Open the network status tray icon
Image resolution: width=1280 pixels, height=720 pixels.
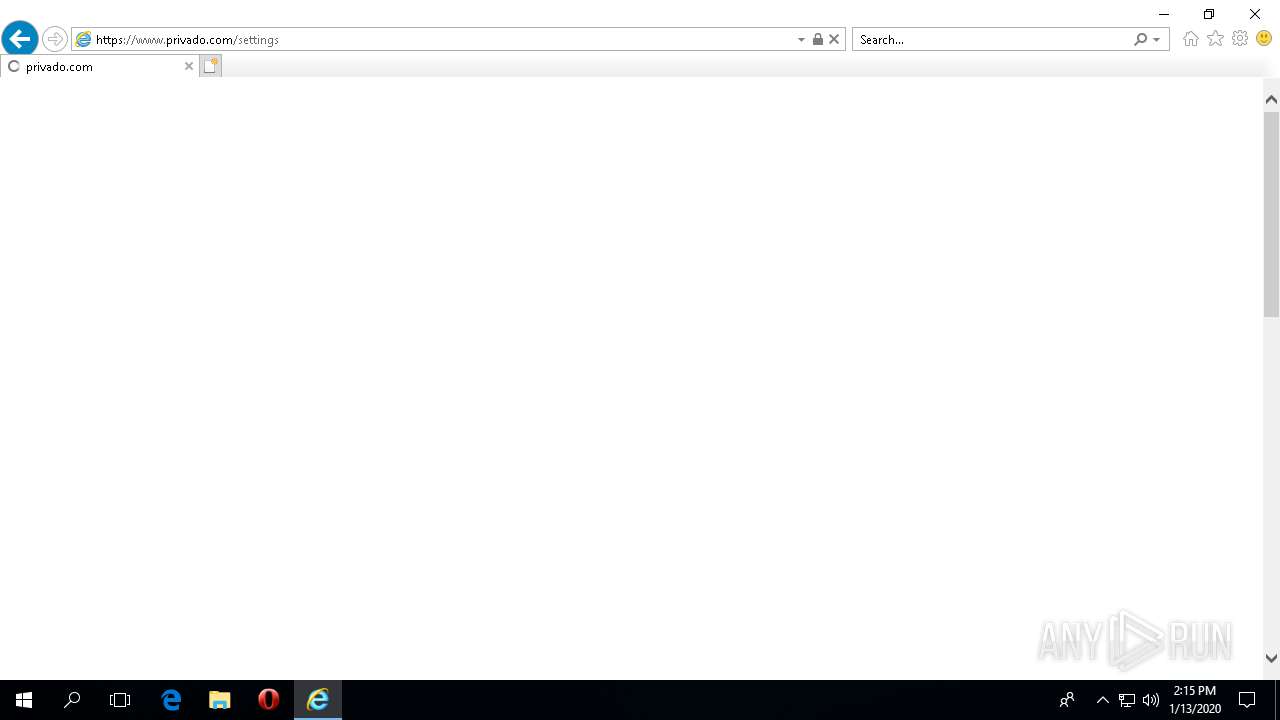pos(1127,700)
